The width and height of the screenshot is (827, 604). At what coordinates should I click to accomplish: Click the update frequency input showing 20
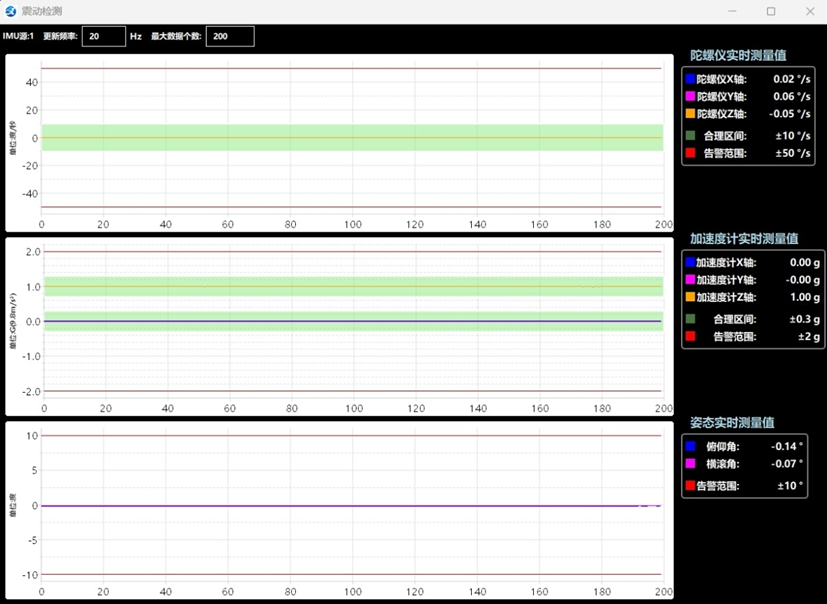point(104,36)
